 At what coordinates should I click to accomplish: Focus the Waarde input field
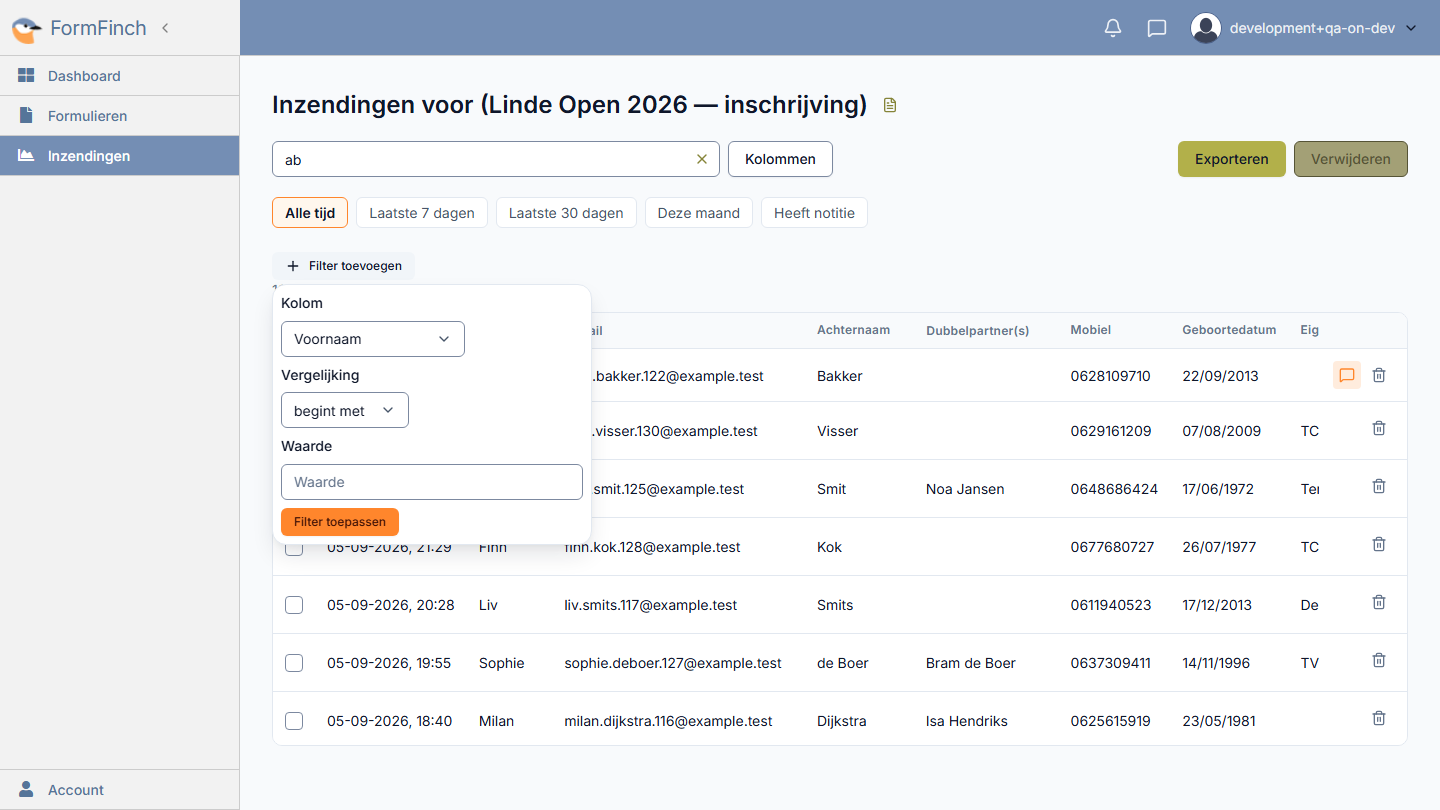point(432,482)
